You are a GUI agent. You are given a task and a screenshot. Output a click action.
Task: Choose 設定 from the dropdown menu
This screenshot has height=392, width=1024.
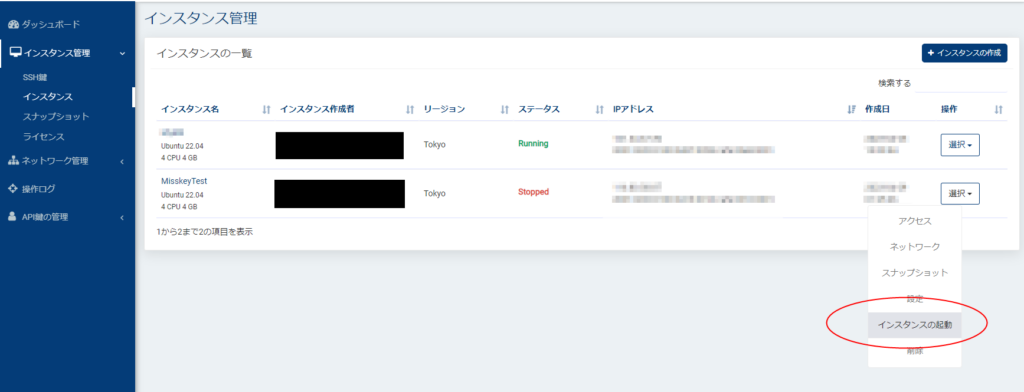tap(914, 299)
